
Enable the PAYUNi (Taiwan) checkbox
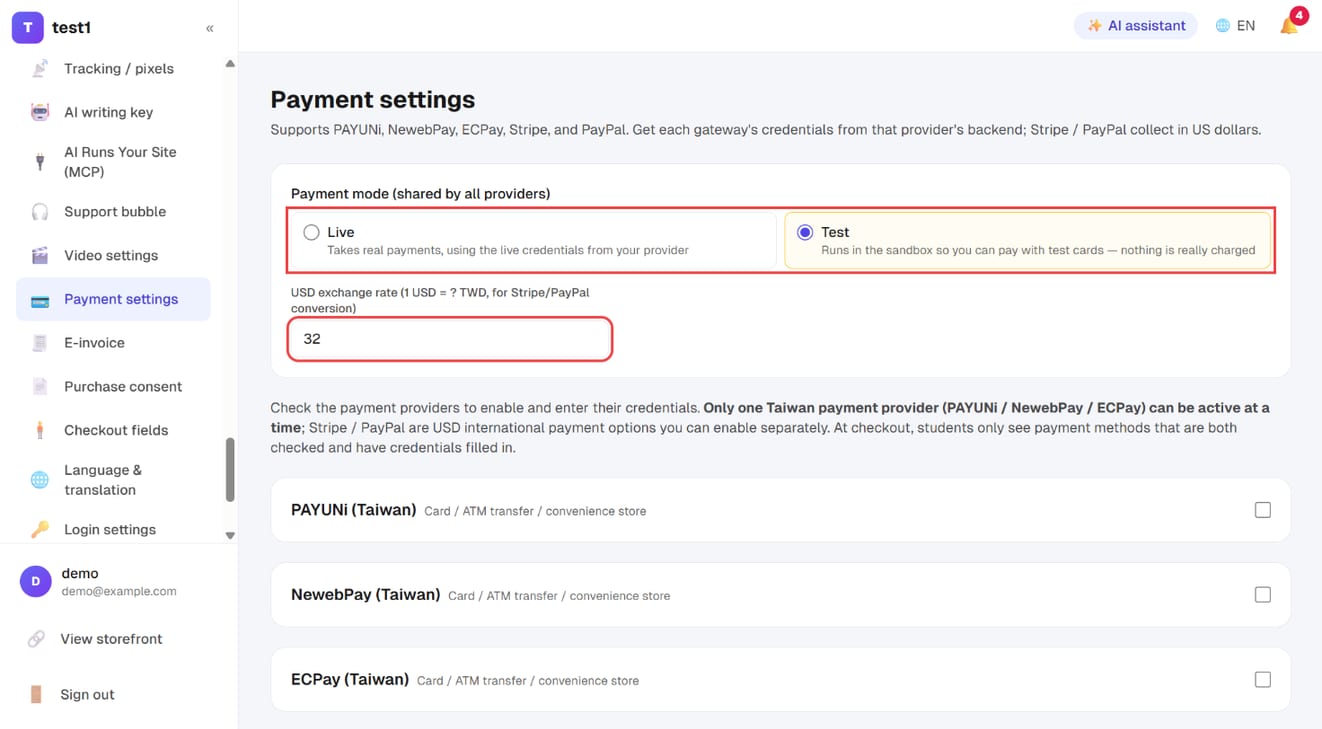point(1263,510)
